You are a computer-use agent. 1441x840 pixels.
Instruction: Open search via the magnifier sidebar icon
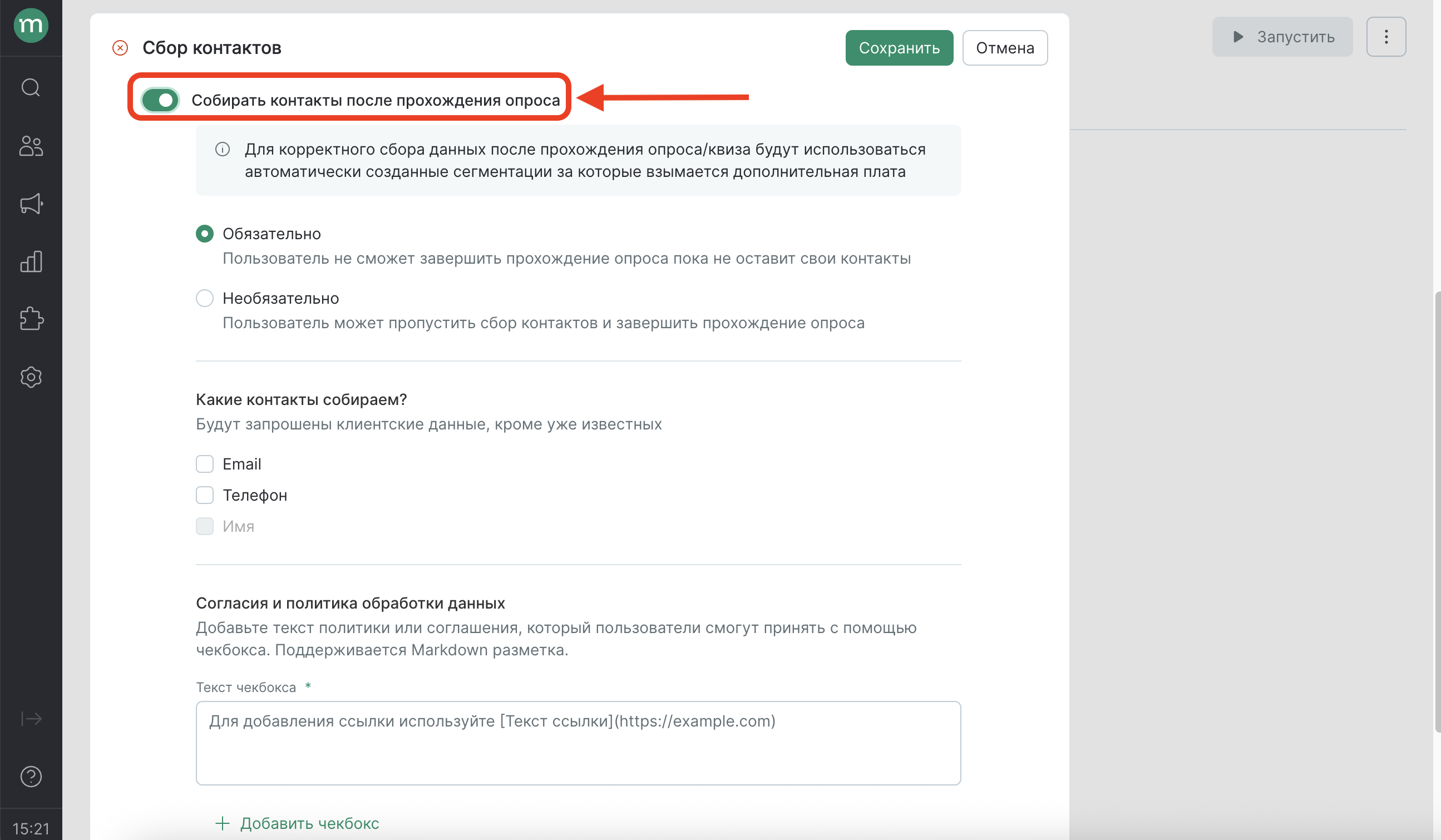(x=31, y=87)
